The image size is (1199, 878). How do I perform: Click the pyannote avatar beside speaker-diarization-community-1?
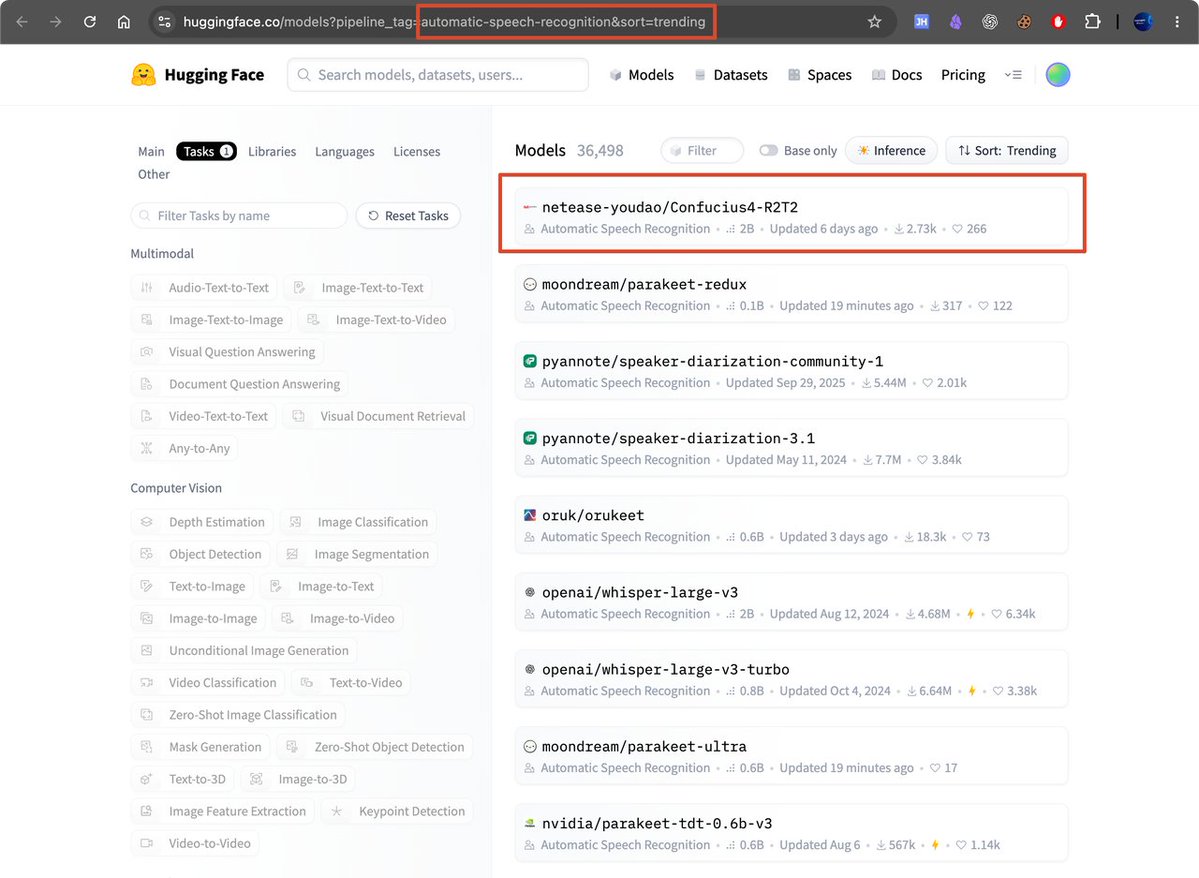[x=529, y=361]
